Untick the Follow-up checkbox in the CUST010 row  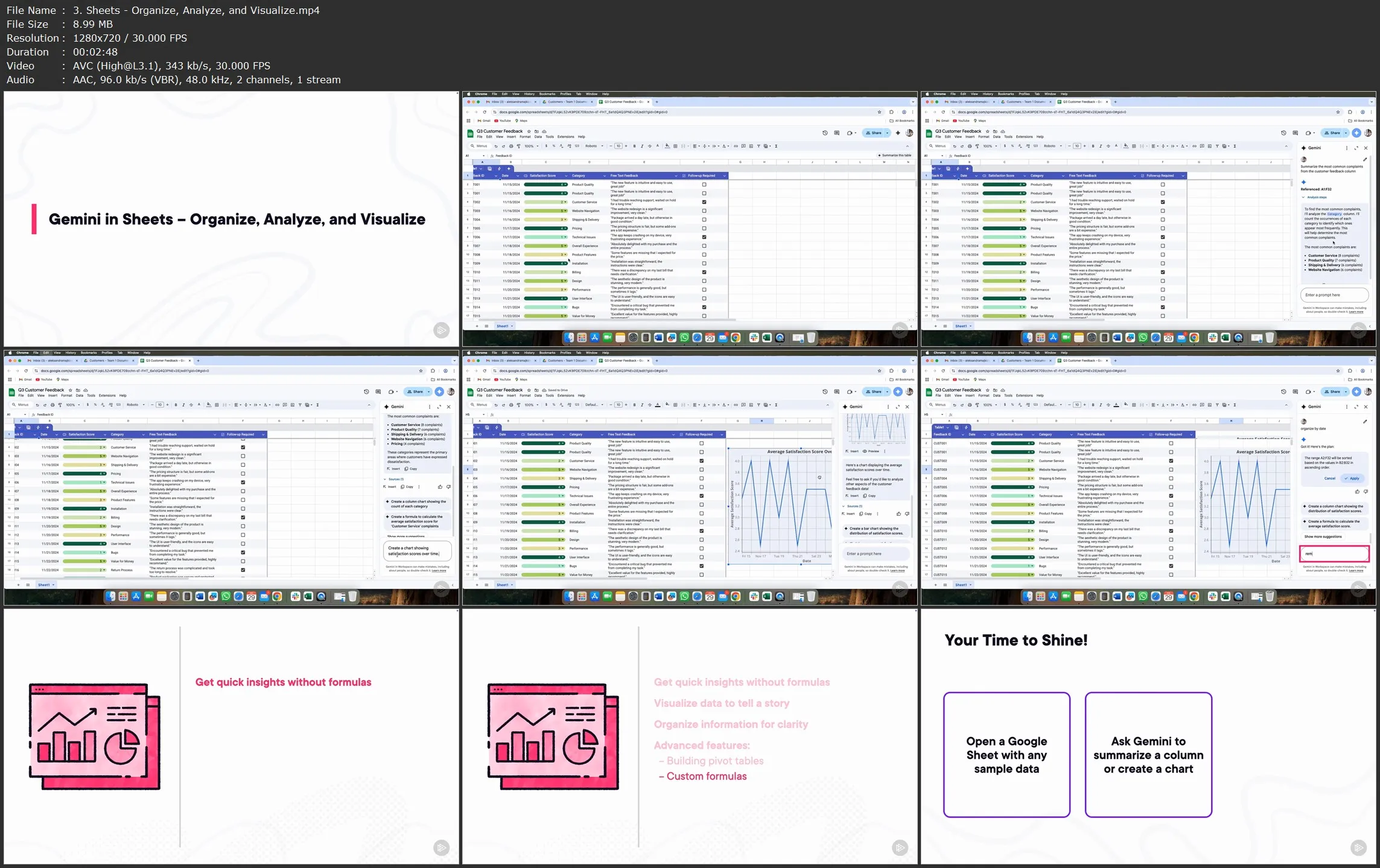(1171, 531)
